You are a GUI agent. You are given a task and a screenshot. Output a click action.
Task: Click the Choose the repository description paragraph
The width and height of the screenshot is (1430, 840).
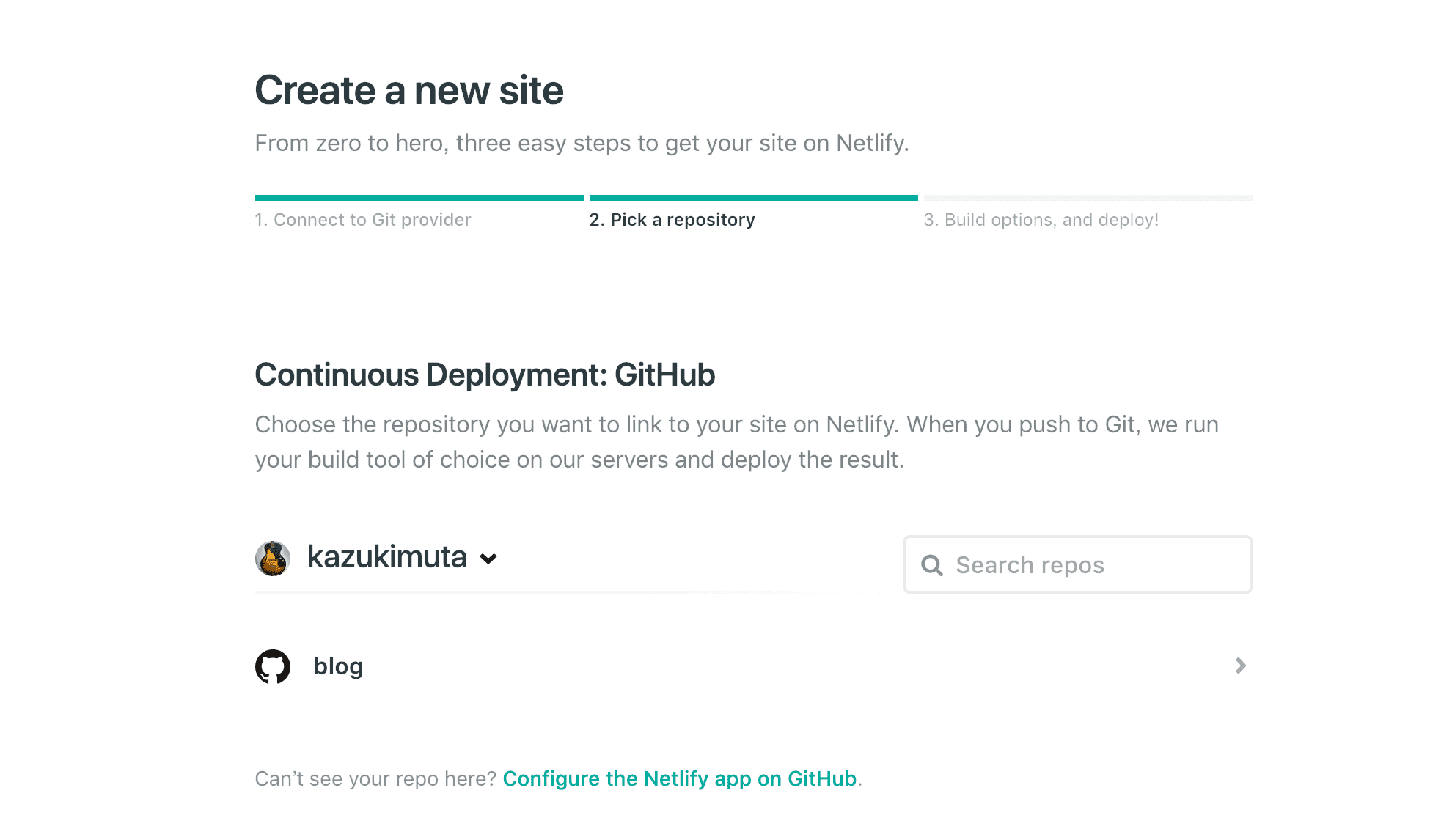point(737,442)
